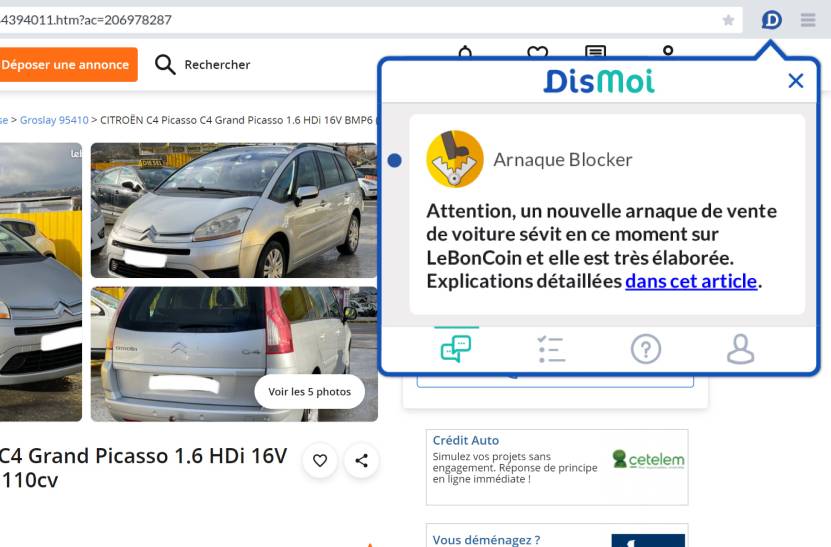The width and height of the screenshot is (831, 547).
Task: Close the DisMoi popup
Action: coord(795,81)
